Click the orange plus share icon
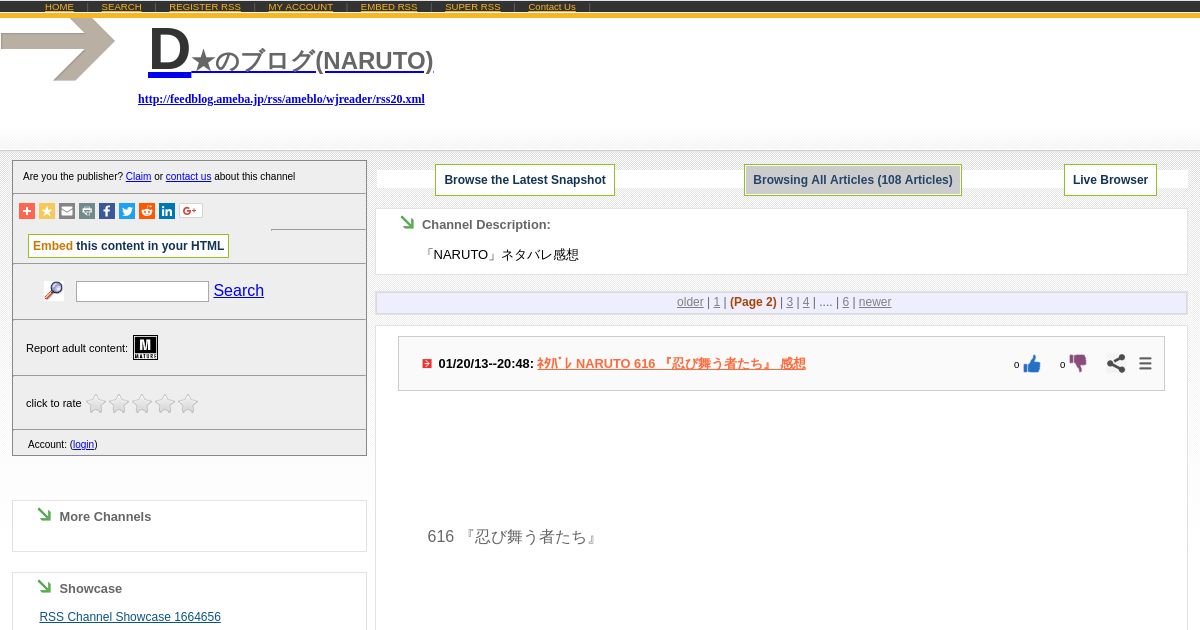 click(27, 211)
